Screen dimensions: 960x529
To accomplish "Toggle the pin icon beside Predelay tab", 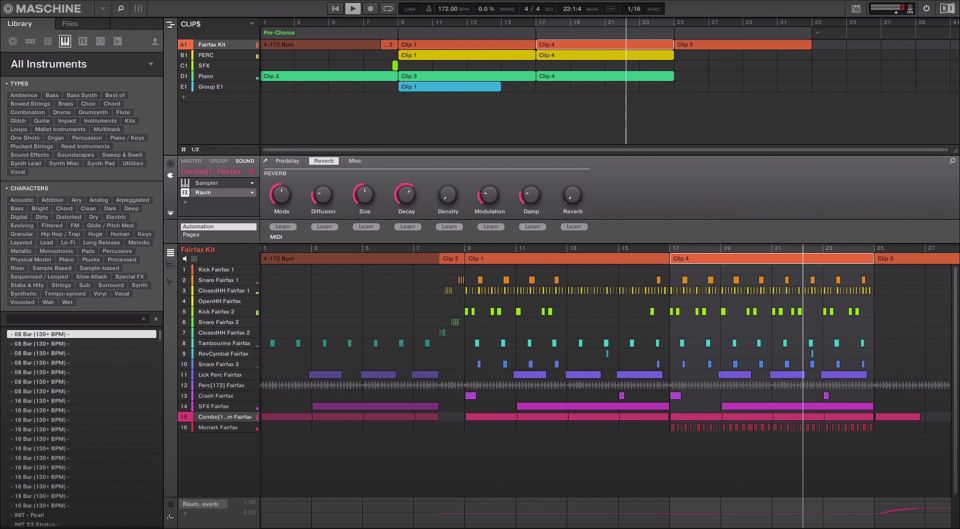I will coord(265,161).
